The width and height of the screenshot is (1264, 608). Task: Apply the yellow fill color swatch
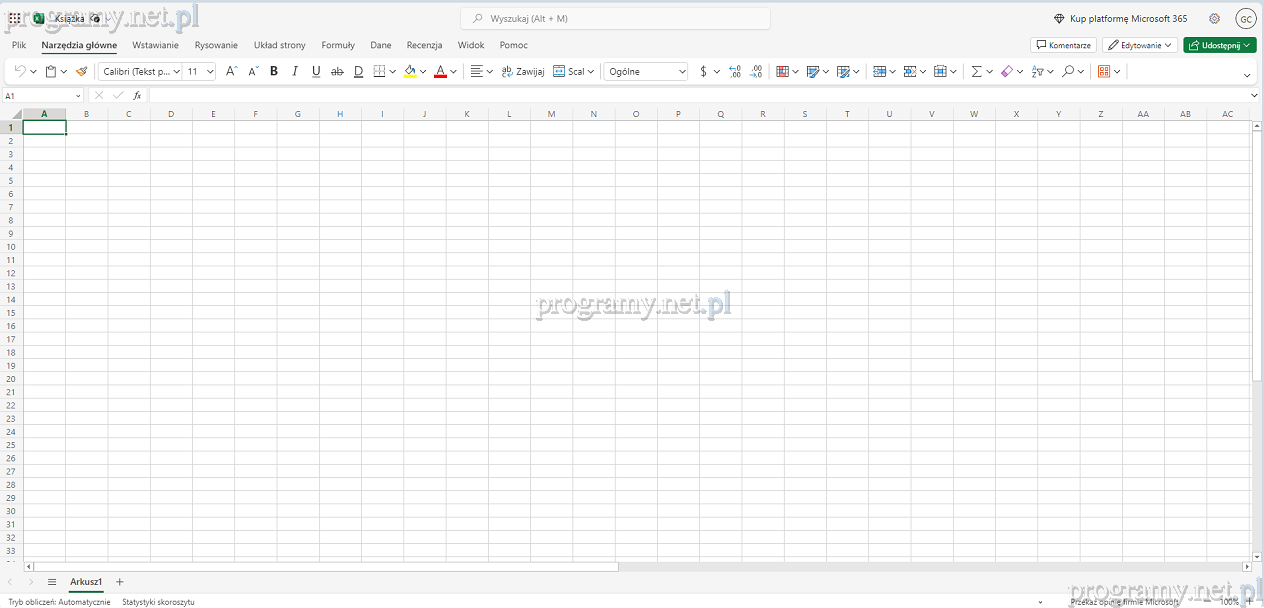[x=410, y=71]
